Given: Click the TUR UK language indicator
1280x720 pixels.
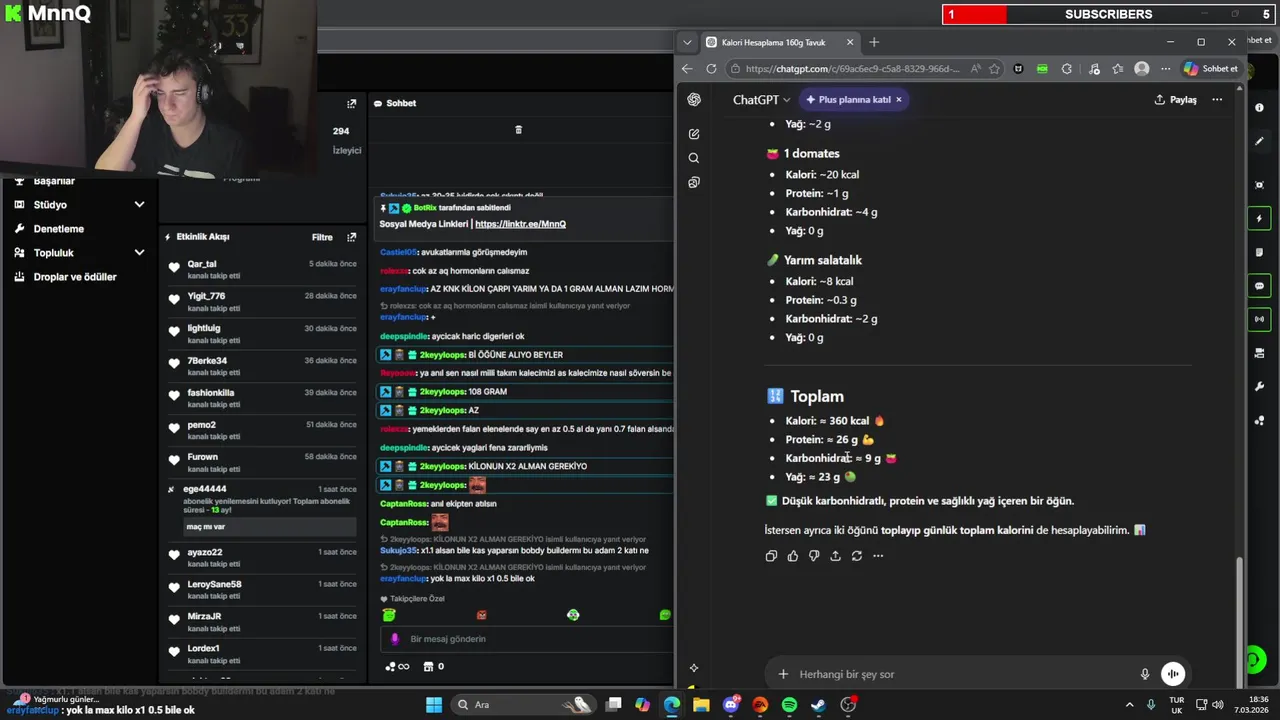Looking at the screenshot, I should (1177, 705).
